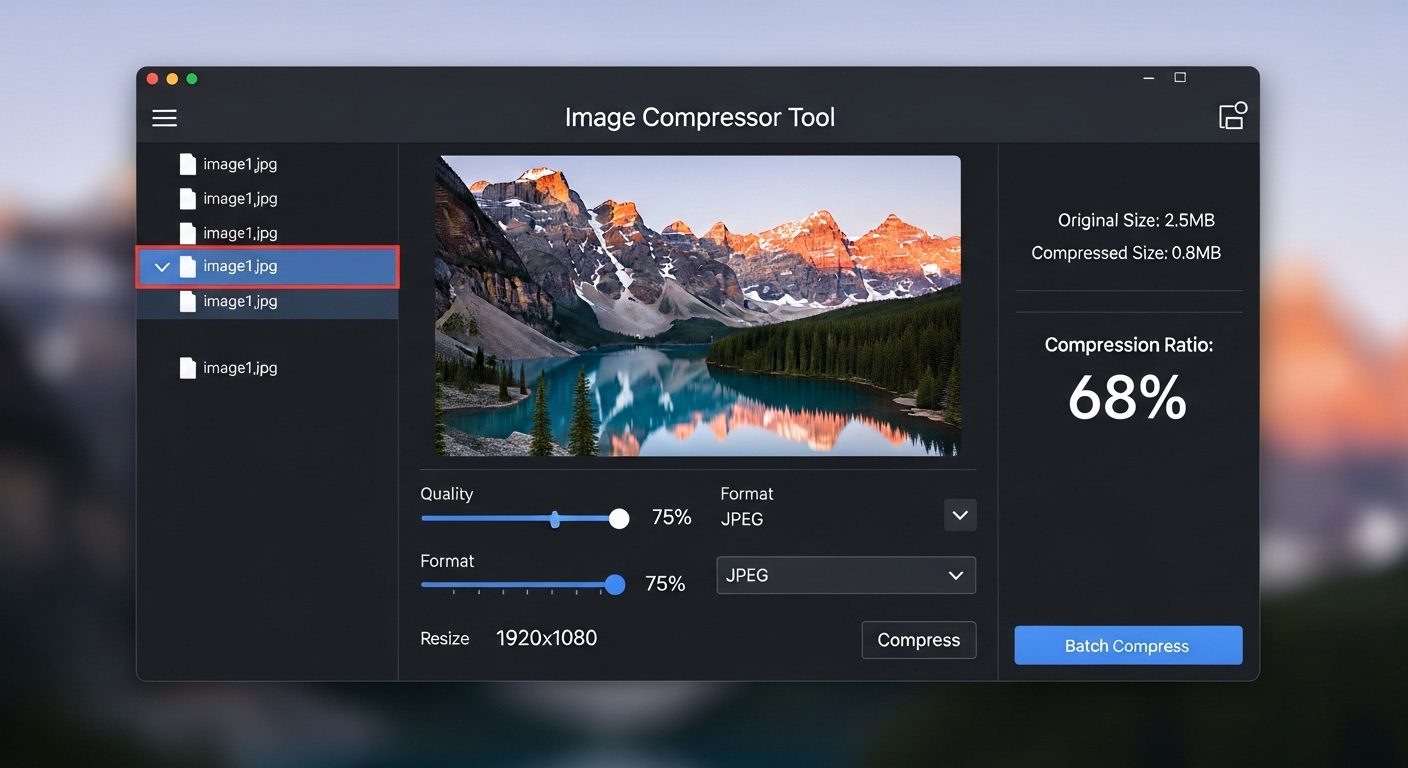Click the file icon in the highlighted row
Viewport: 1408px width, 768px height.
(x=187, y=267)
